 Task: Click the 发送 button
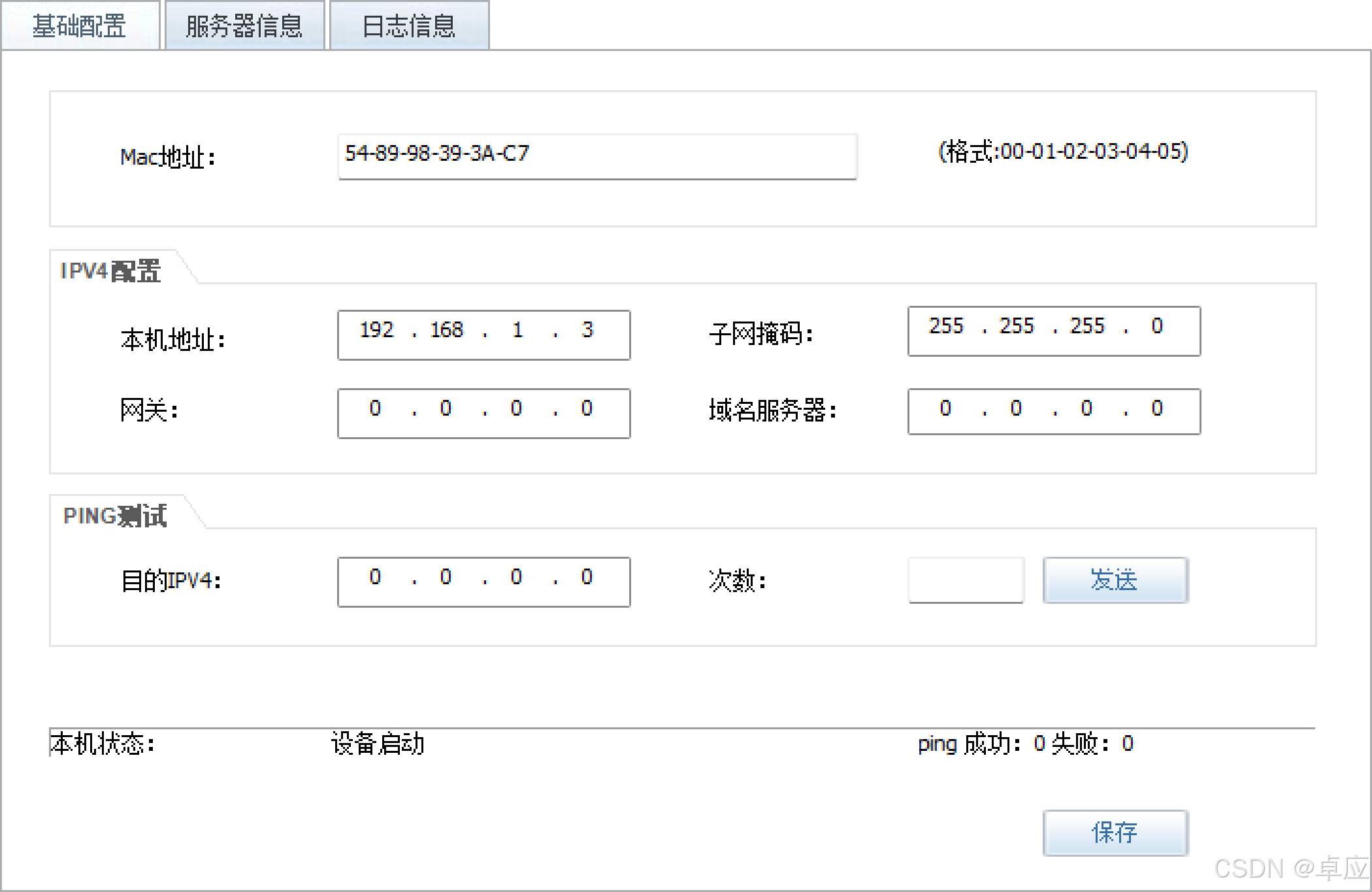[x=1115, y=580]
